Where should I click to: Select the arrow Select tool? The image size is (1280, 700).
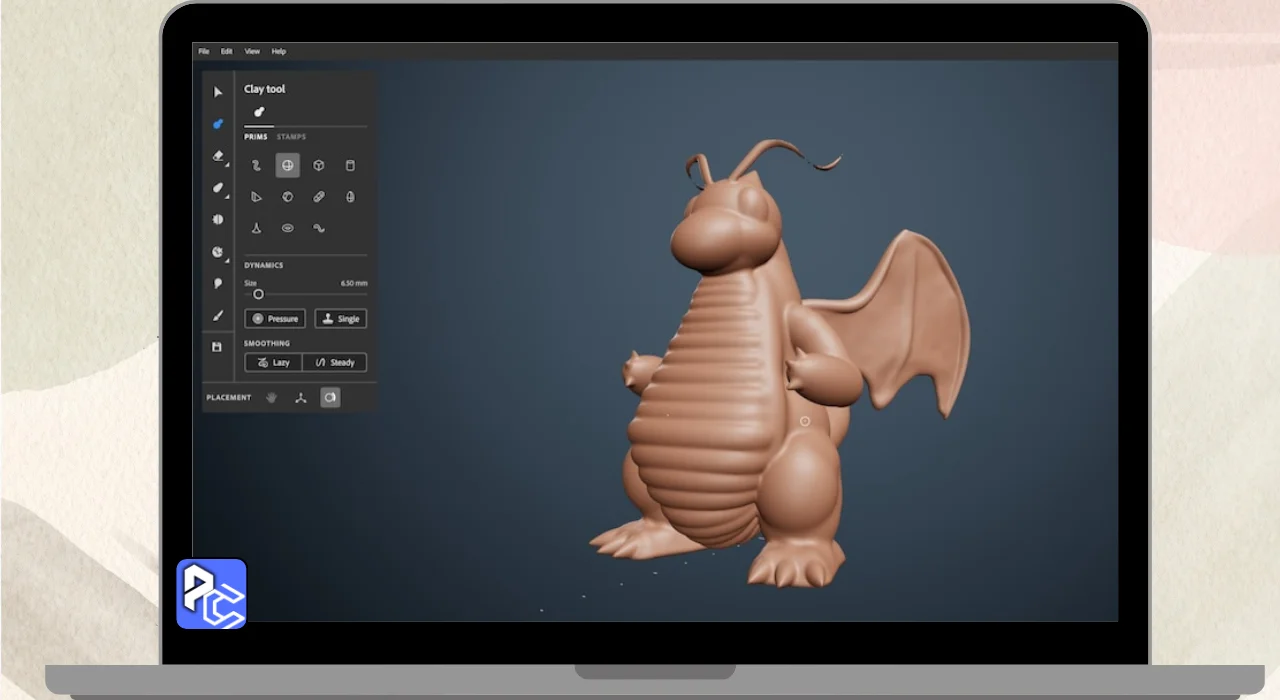tap(218, 92)
